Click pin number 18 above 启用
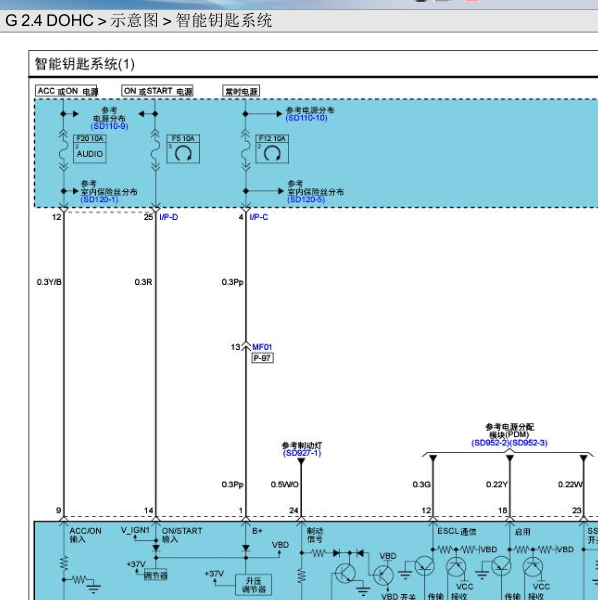This screenshot has height=600, width=598. click(502, 510)
